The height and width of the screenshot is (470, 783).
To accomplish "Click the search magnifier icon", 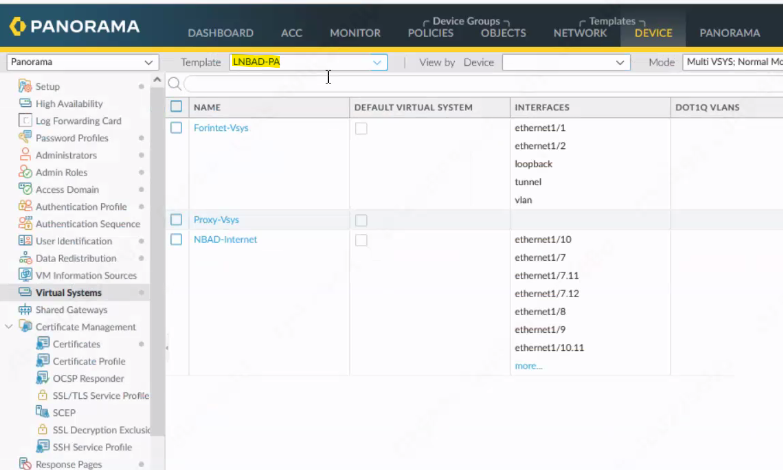I will [x=174, y=84].
